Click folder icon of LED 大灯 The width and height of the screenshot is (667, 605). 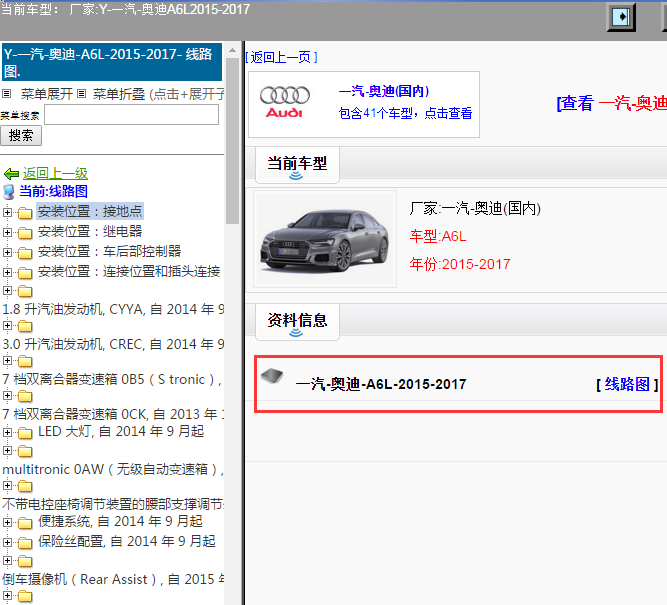(25, 433)
